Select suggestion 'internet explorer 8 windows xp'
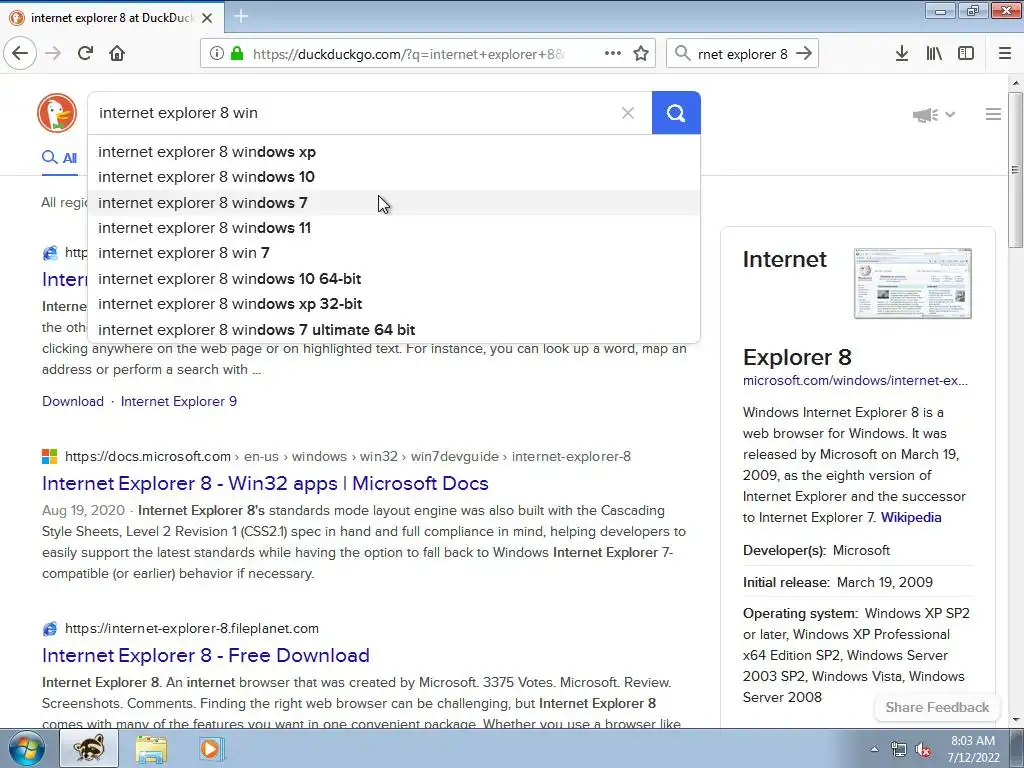 [x=394, y=152]
